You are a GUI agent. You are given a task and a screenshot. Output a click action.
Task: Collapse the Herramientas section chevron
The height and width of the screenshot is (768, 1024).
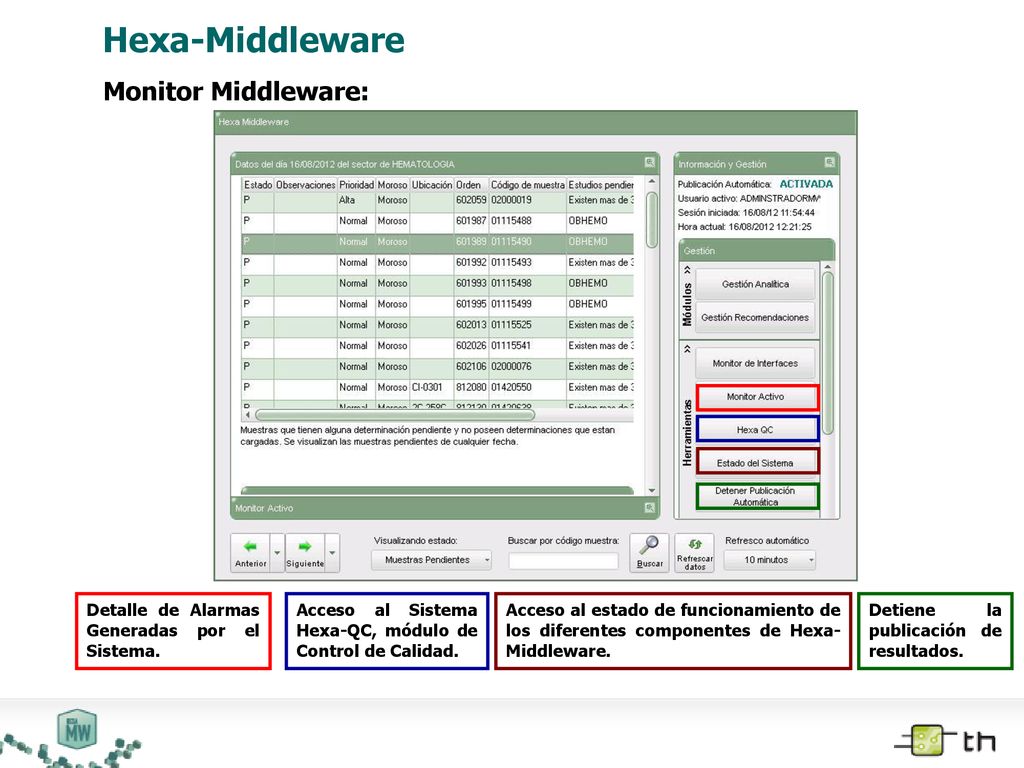pos(687,349)
